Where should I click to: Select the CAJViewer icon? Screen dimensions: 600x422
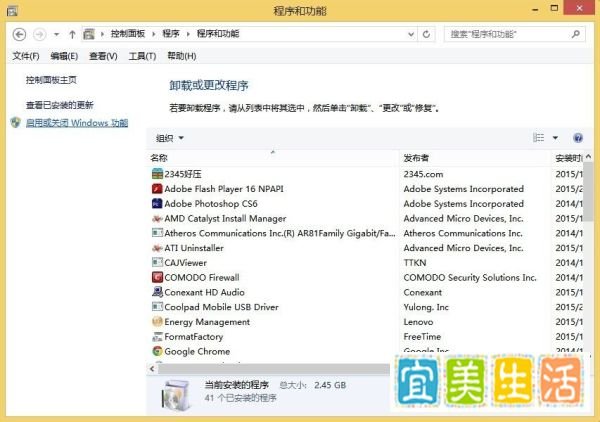tap(157, 262)
